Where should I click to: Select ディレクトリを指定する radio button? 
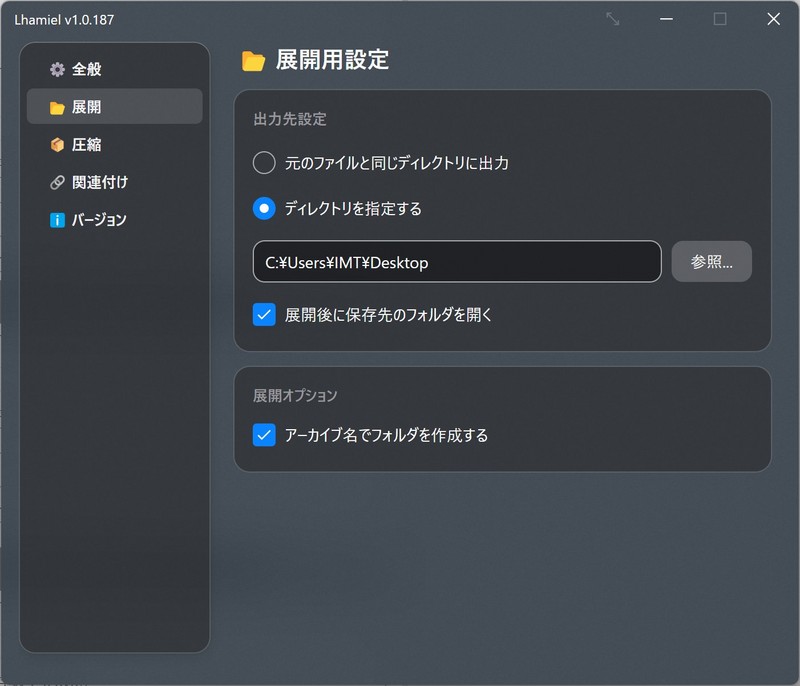click(x=264, y=208)
